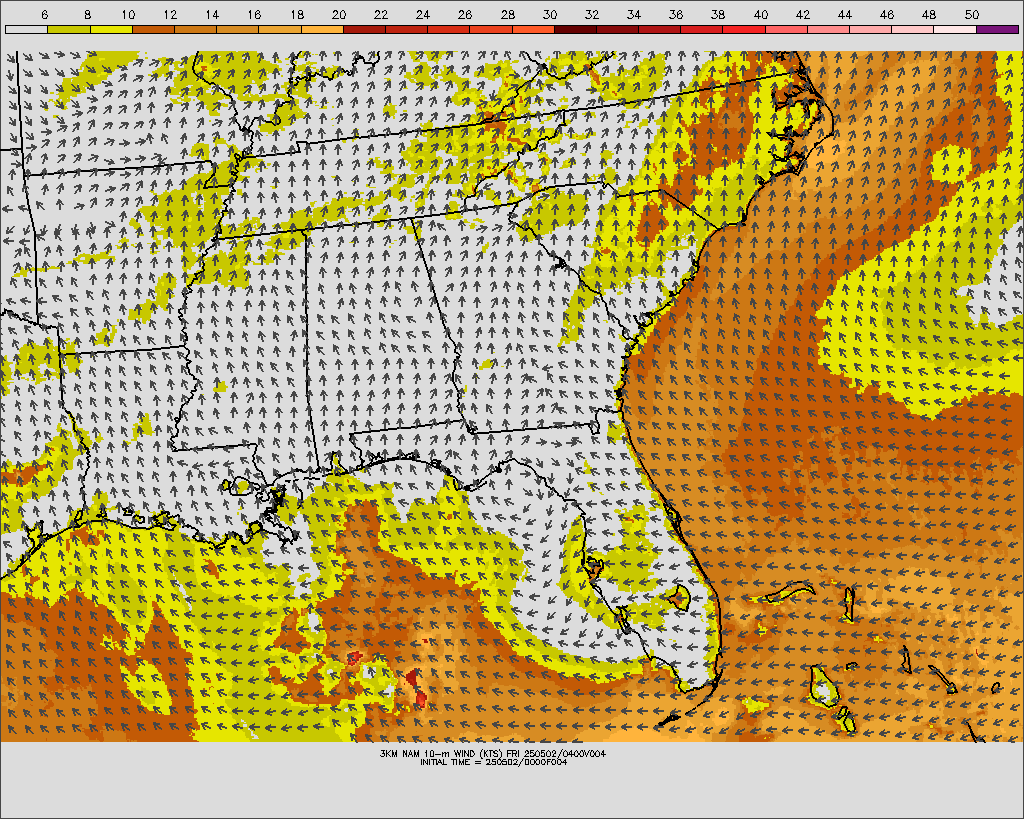This screenshot has height=819, width=1024.
Task: Click the 28–30 knots bright orange-red swatch
Action: click(x=533, y=29)
